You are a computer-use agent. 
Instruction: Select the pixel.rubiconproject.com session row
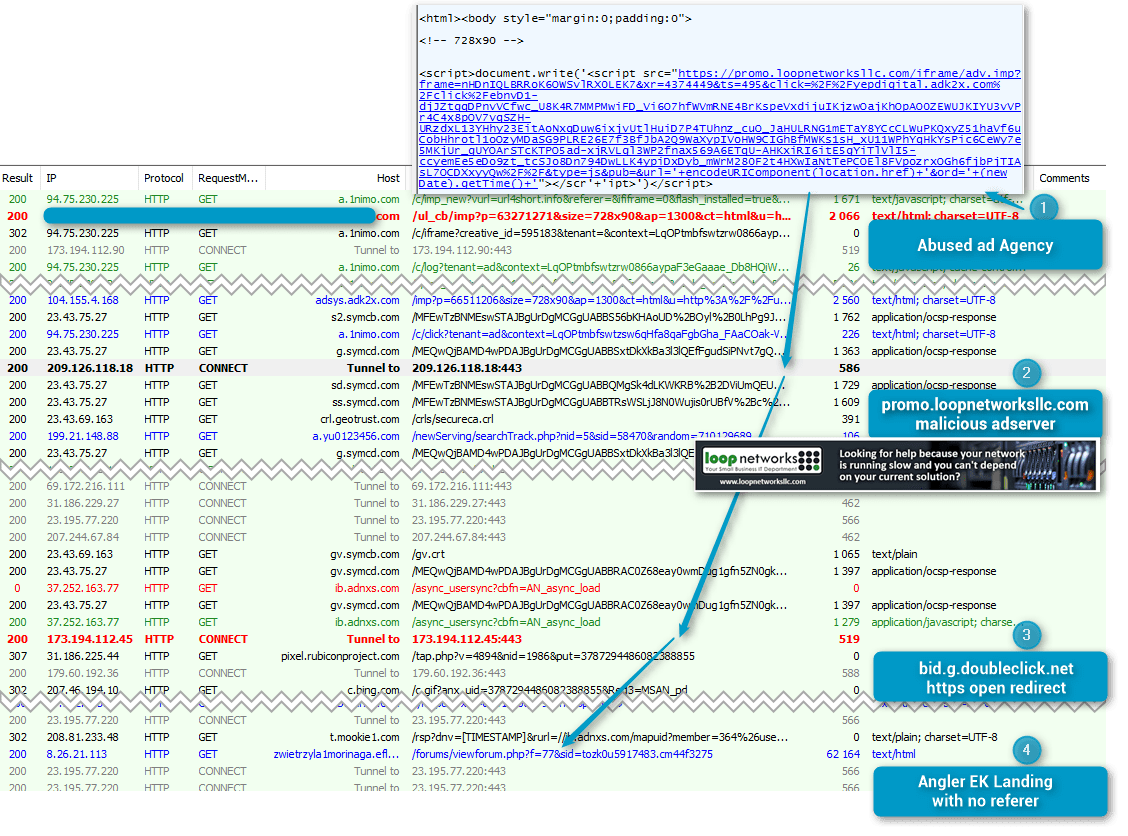tap(552, 656)
